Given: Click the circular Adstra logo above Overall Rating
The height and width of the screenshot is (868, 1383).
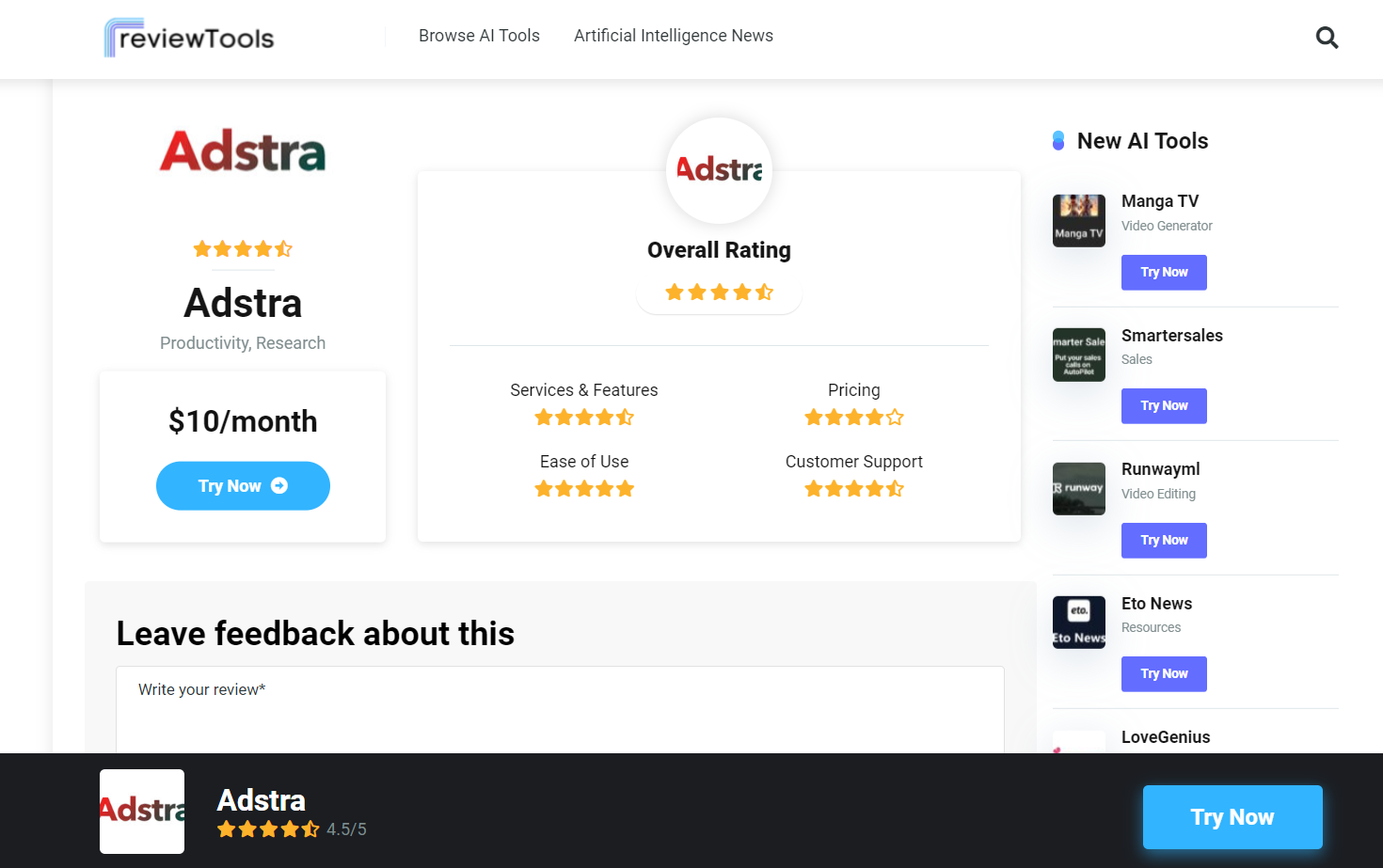Looking at the screenshot, I should [719, 170].
